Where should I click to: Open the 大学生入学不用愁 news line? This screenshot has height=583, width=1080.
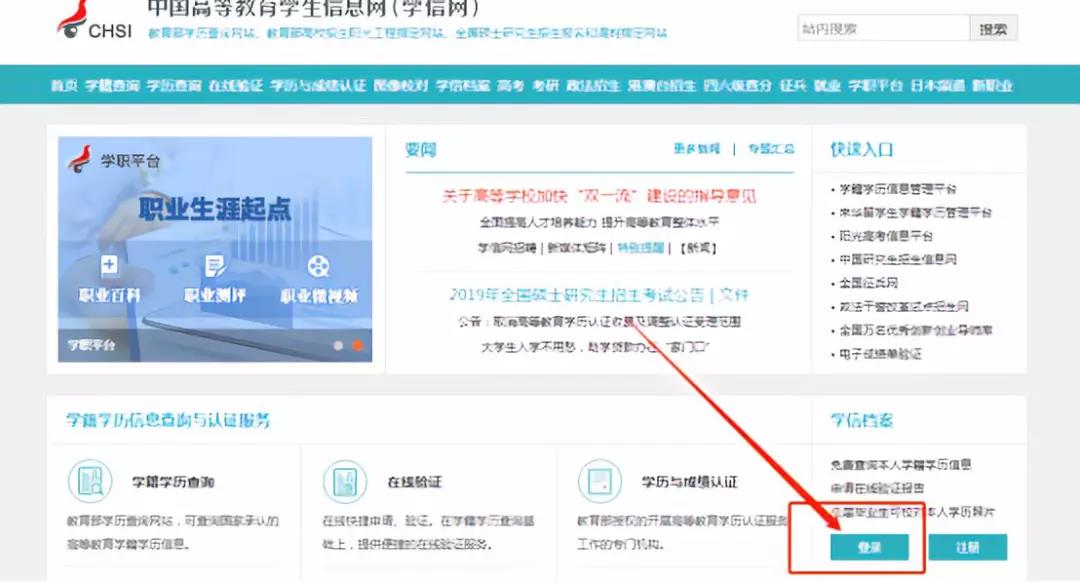tap(595, 347)
